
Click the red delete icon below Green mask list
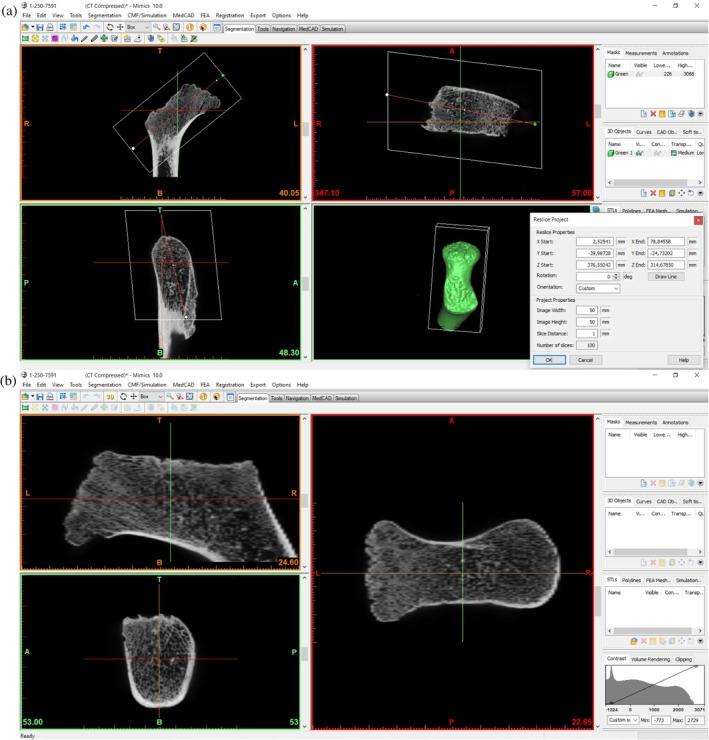[653, 113]
